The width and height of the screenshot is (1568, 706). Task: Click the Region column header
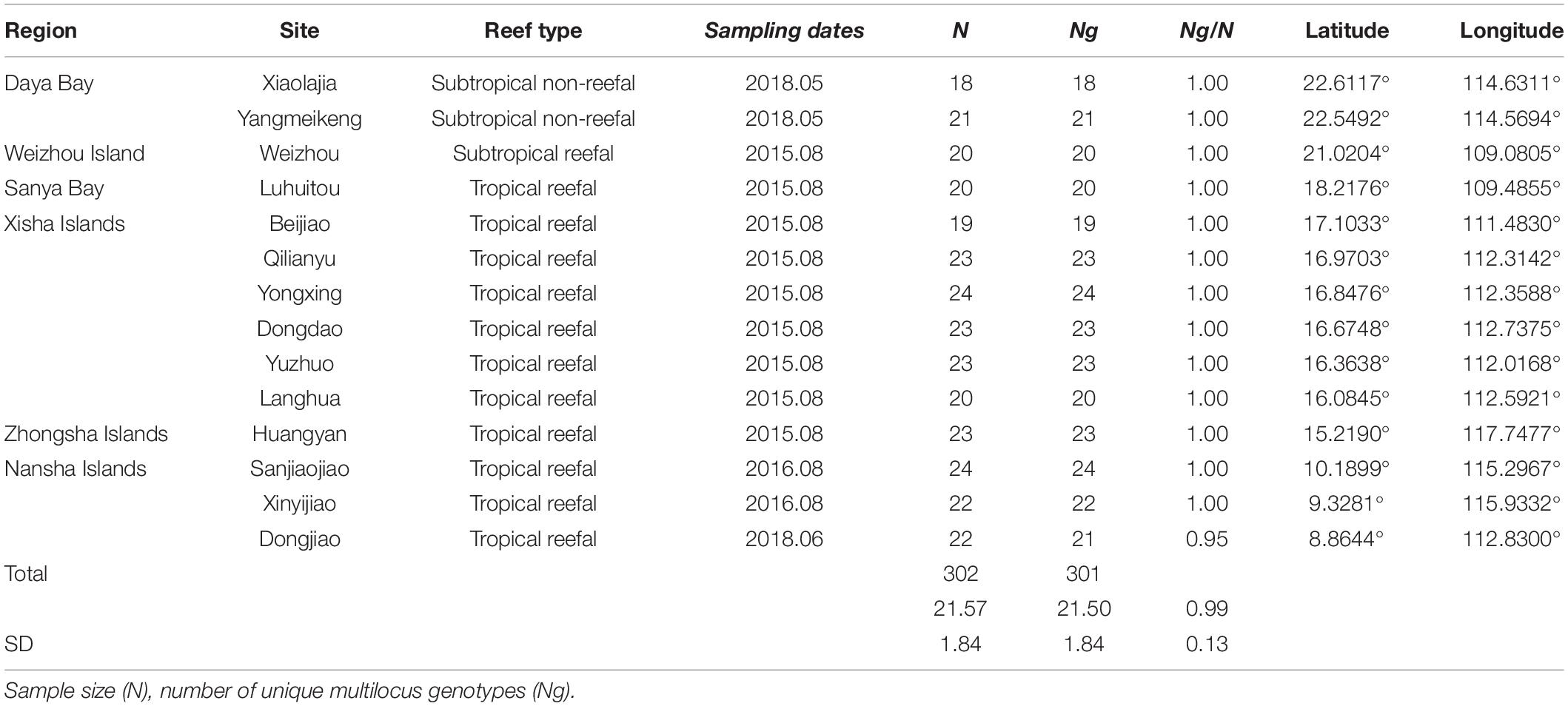pyautogui.click(x=41, y=30)
